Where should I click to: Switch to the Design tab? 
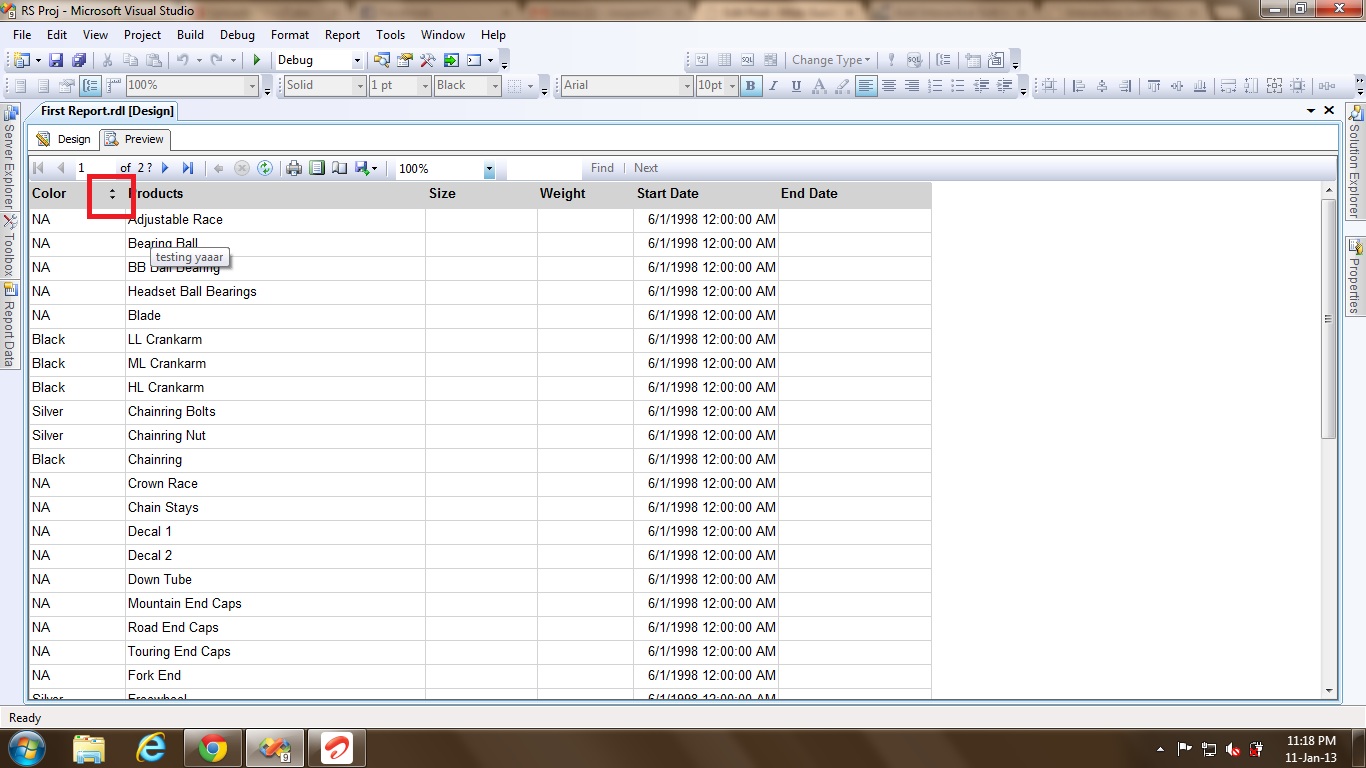click(64, 139)
